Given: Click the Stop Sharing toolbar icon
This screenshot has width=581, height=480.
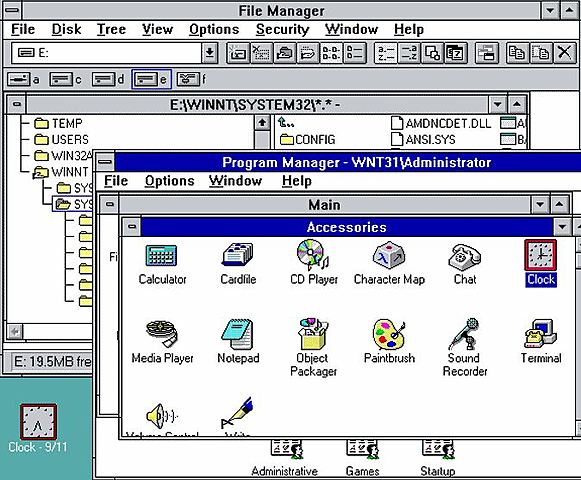Looking at the screenshot, I should (x=308, y=53).
